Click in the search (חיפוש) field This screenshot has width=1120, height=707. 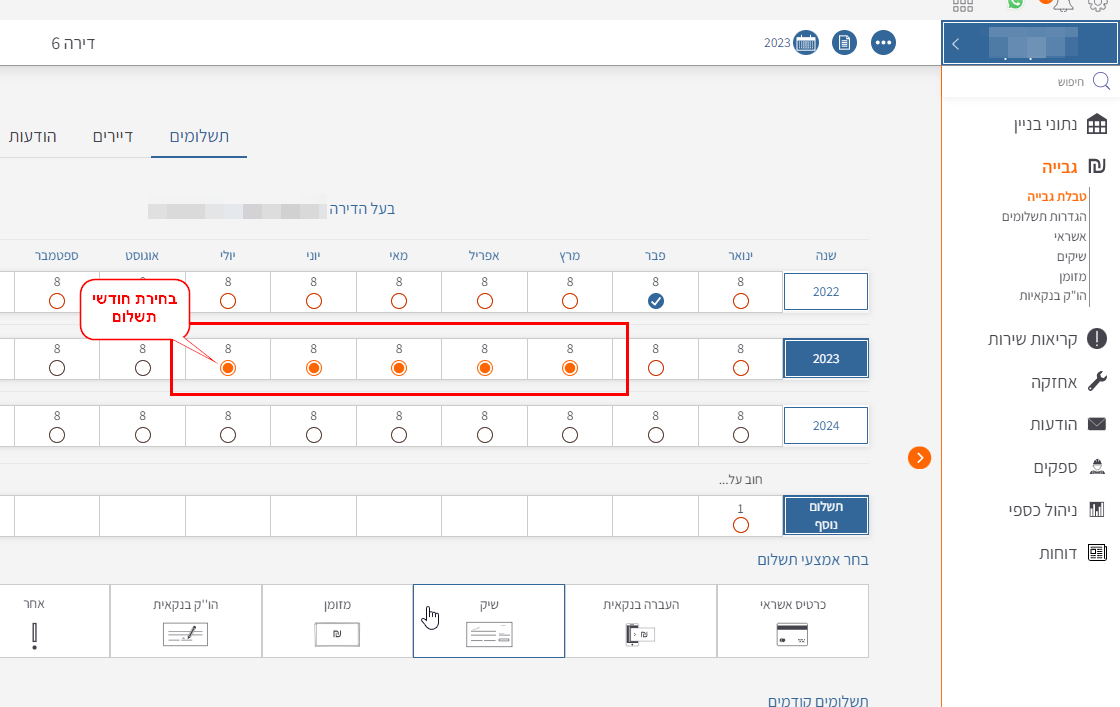(1040, 81)
